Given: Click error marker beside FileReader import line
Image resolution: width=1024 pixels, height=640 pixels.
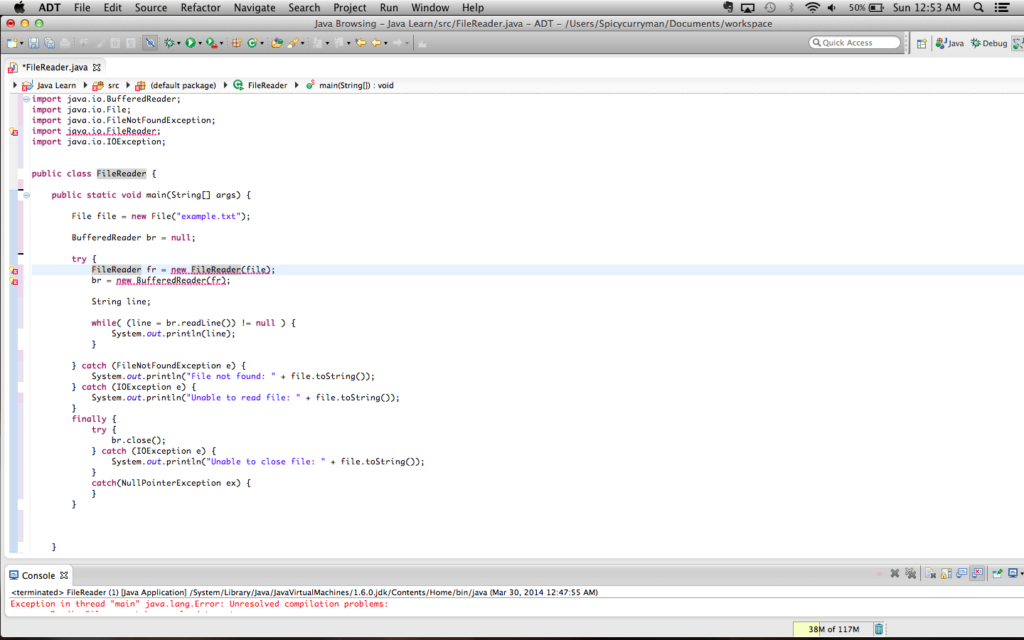Looking at the screenshot, I should click(14, 131).
